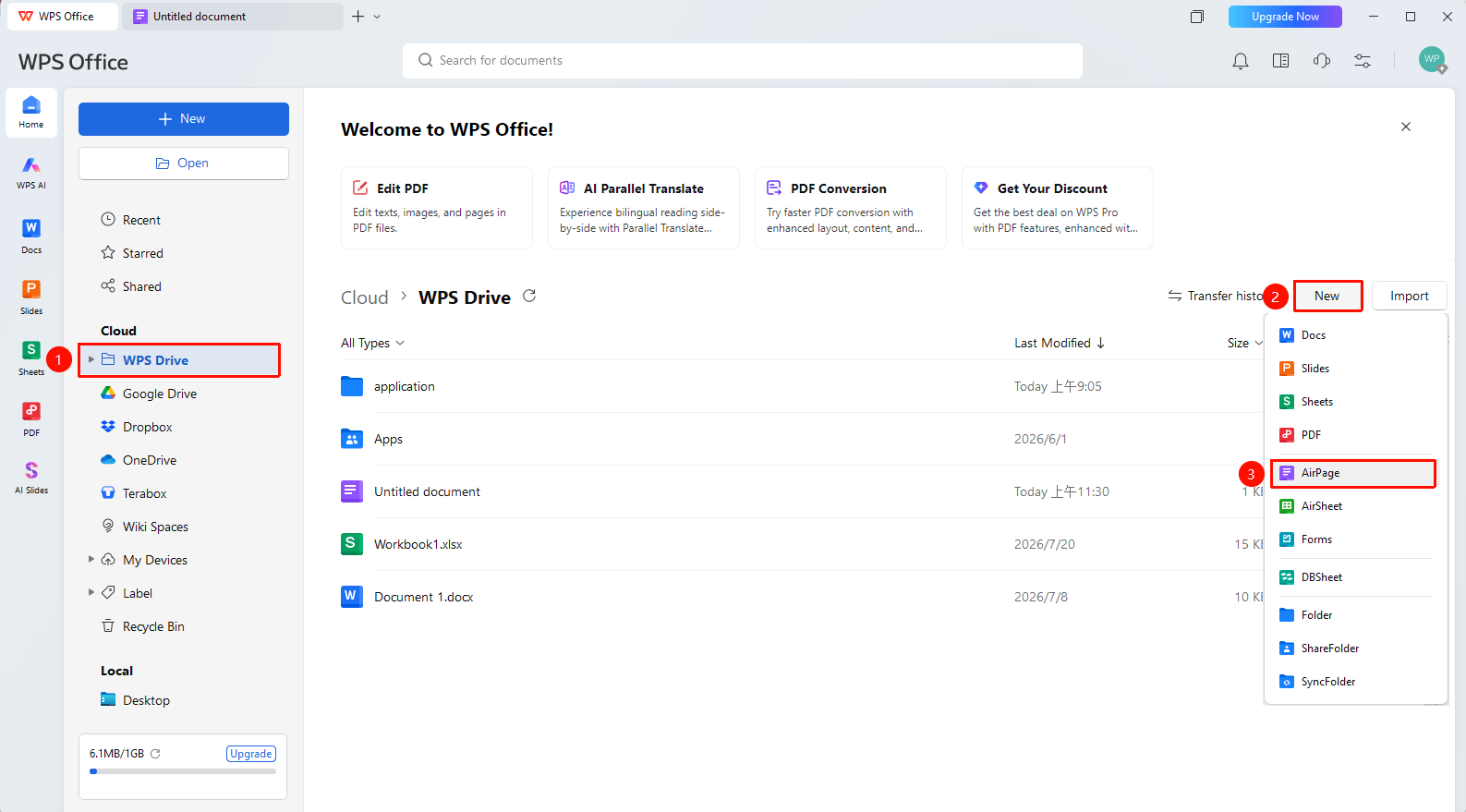Open Google Drive in Cloud list

point(184,394)
